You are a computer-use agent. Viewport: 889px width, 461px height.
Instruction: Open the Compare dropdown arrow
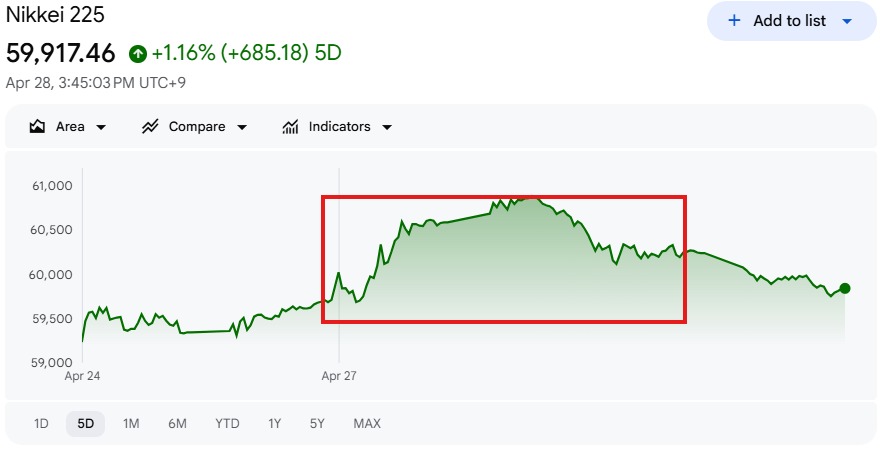242,128
